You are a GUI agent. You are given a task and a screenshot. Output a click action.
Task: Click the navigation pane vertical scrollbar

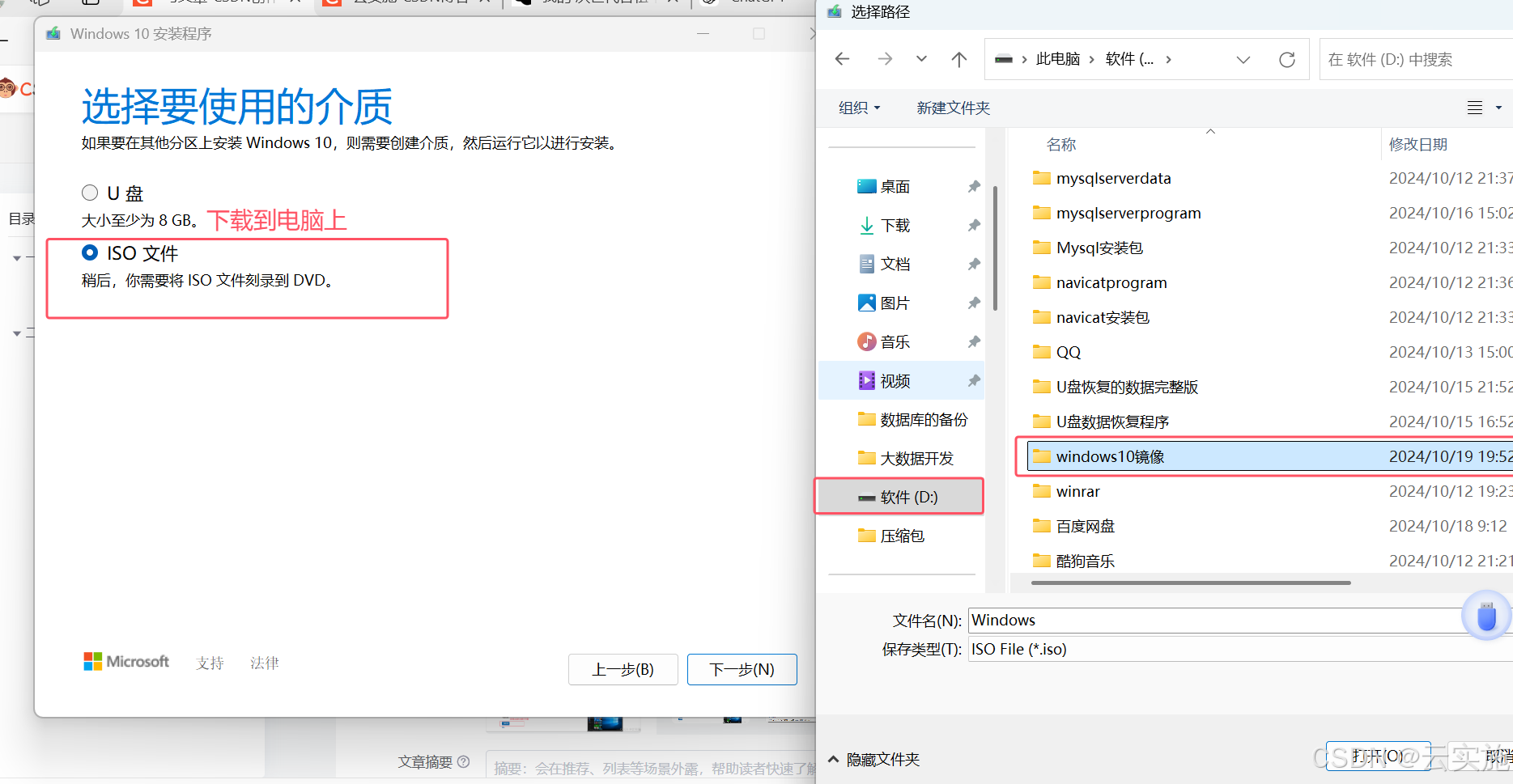click(x=995, y=248)
